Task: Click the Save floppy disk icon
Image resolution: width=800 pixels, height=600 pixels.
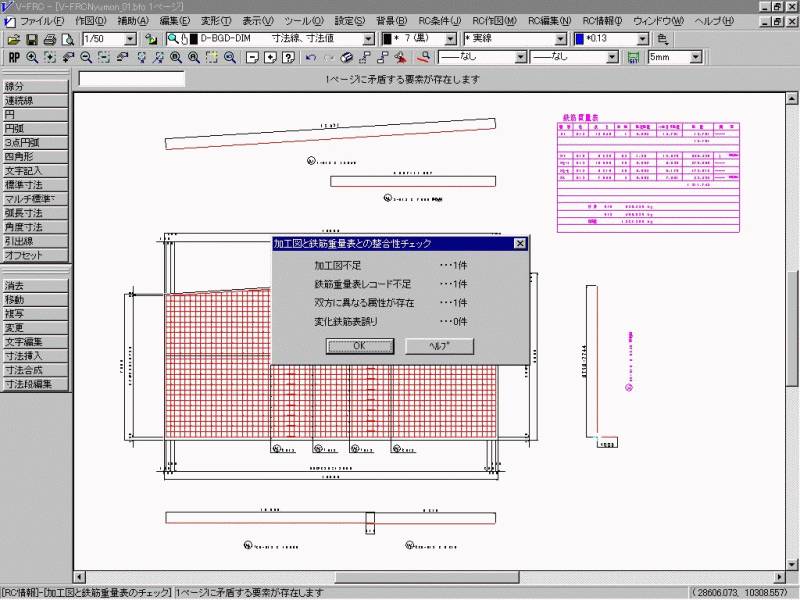Action: pos(32,39)
